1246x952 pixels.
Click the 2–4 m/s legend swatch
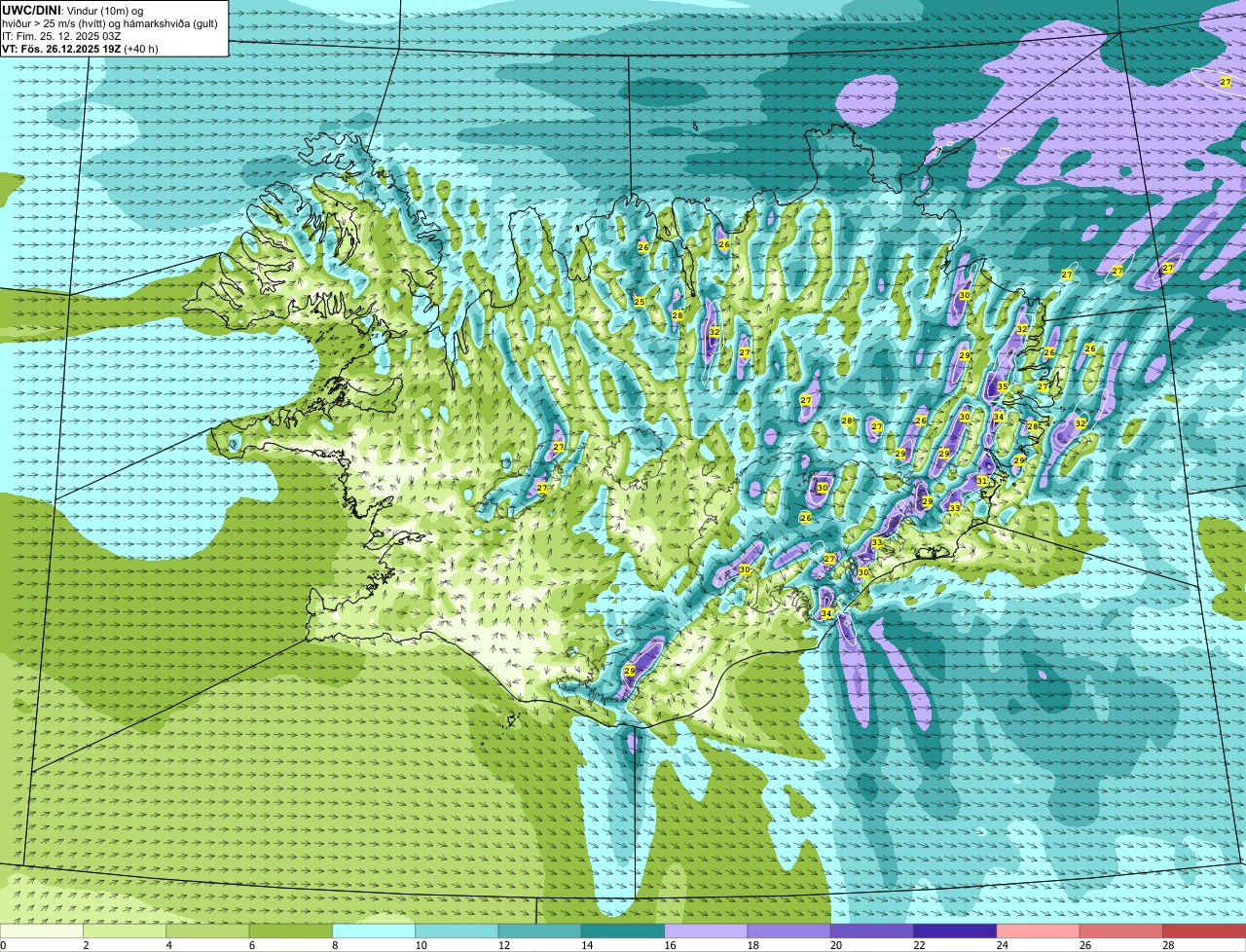(x=125, y=931)
